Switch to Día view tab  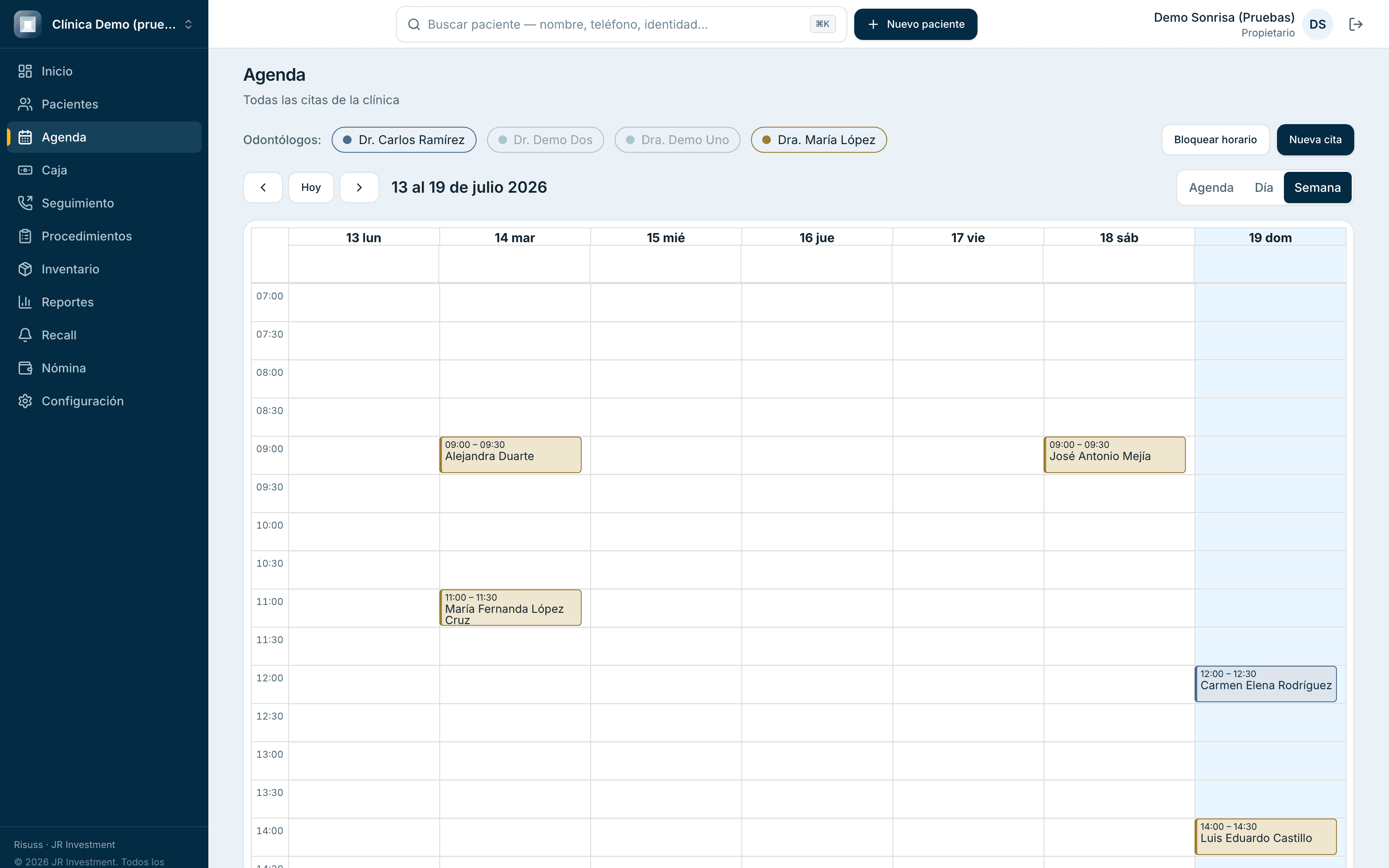[1264, 188]
